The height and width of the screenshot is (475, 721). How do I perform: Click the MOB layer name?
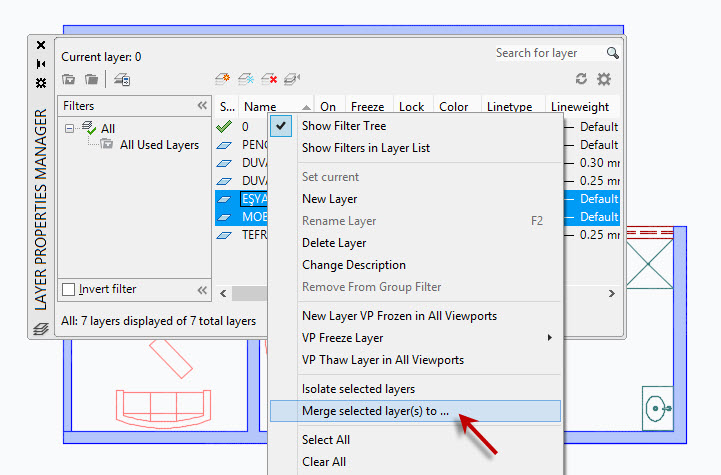click(x=255, y=217)
